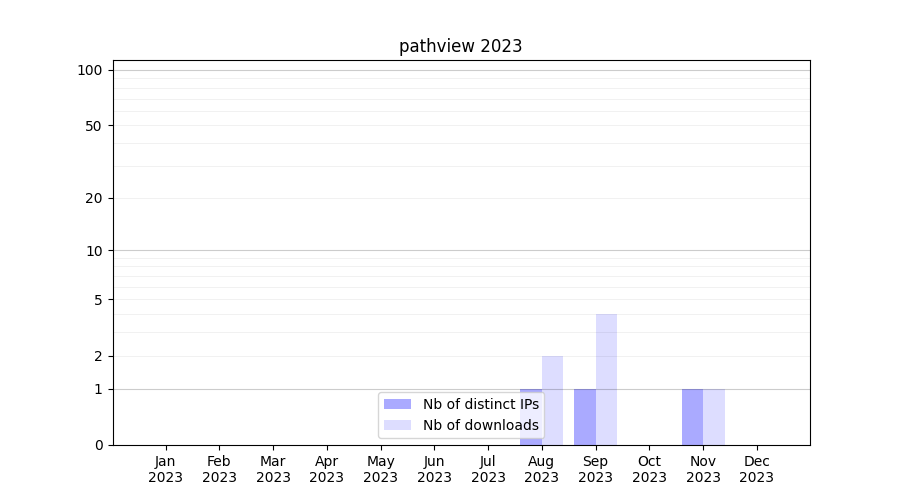Click the 'Nb of distinct IPs' legend color swatch

(x=397, y=404)
